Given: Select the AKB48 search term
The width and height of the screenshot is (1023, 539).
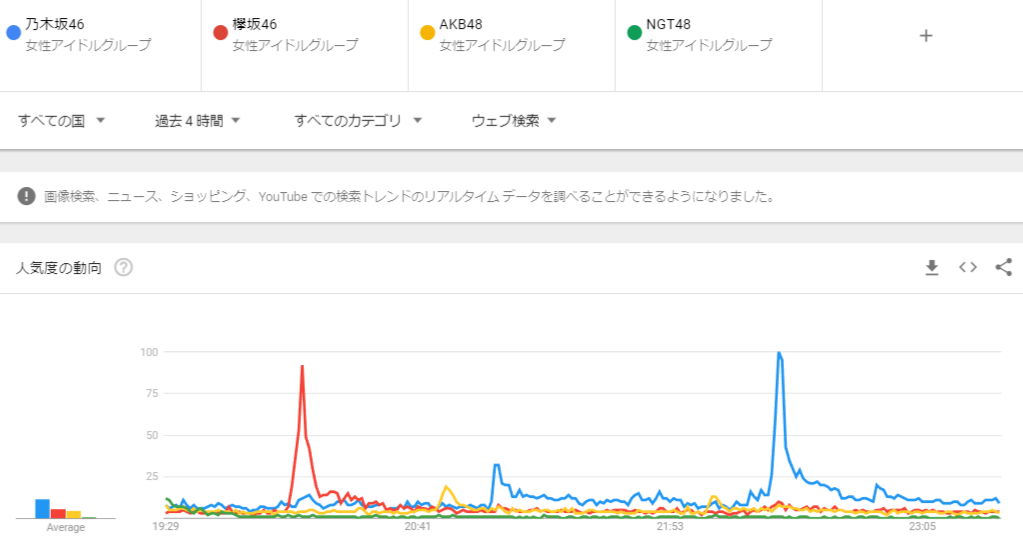Looking at the screenshot, I should tap(461, 24).
